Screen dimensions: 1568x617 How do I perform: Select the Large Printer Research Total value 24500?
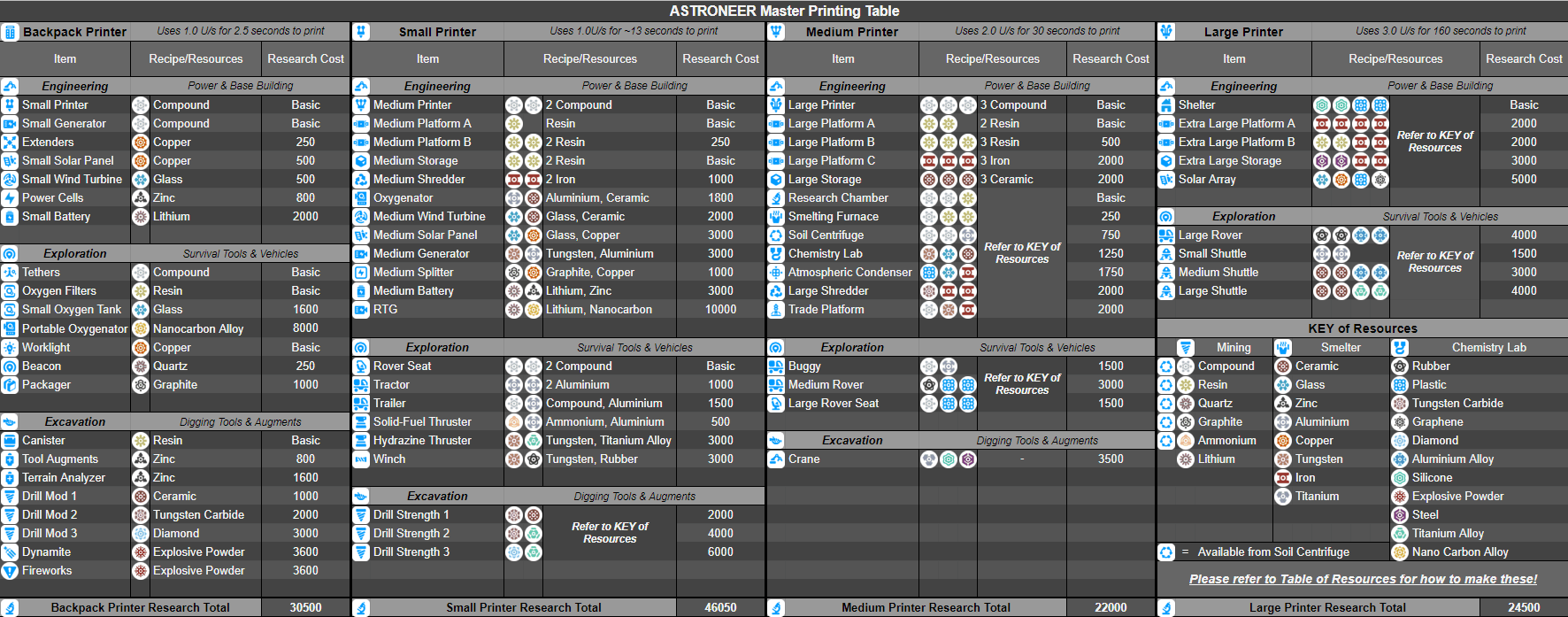[1523, 607]
